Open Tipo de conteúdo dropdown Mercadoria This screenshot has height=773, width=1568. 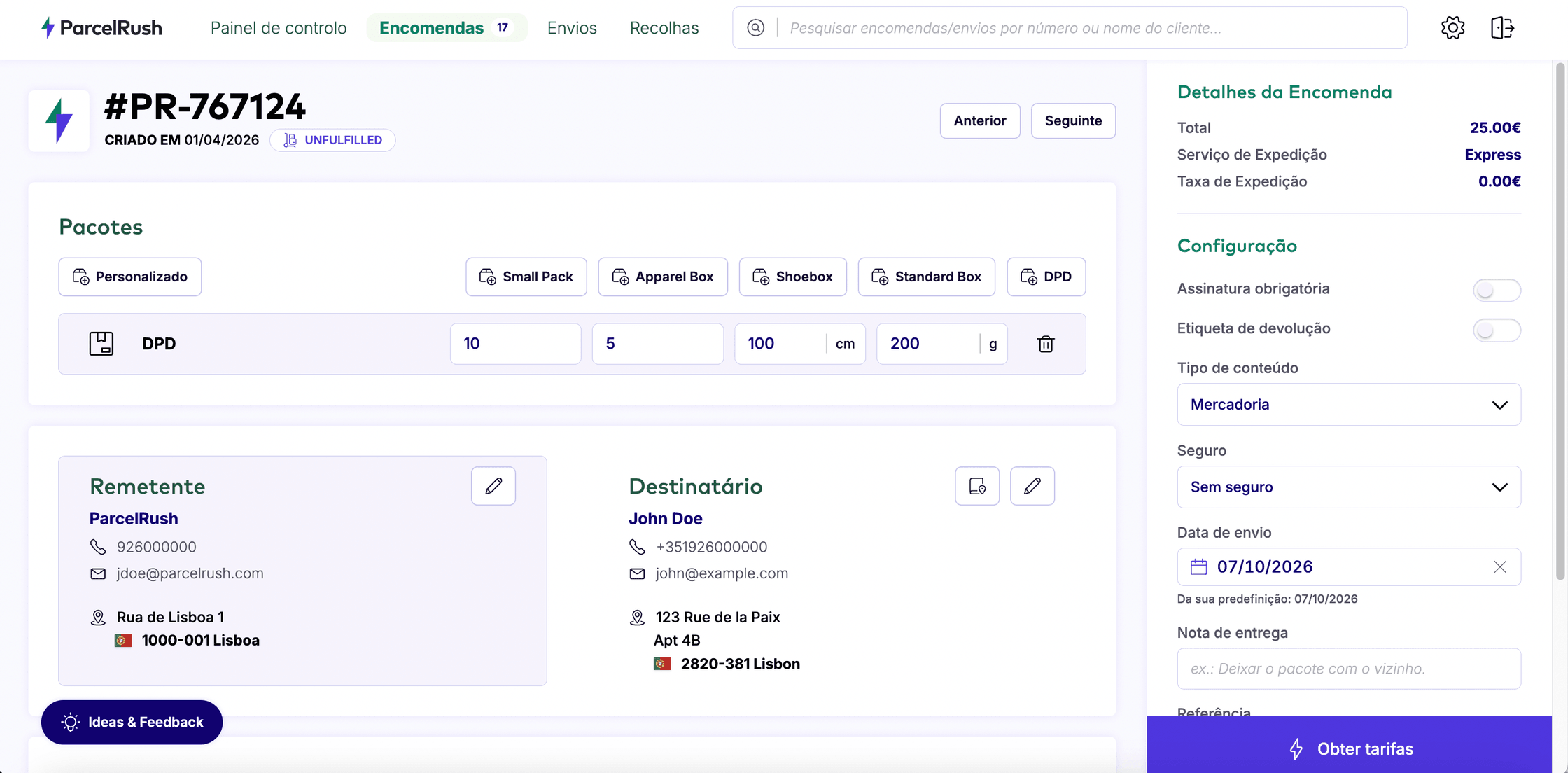click(x=1349, y=405)
